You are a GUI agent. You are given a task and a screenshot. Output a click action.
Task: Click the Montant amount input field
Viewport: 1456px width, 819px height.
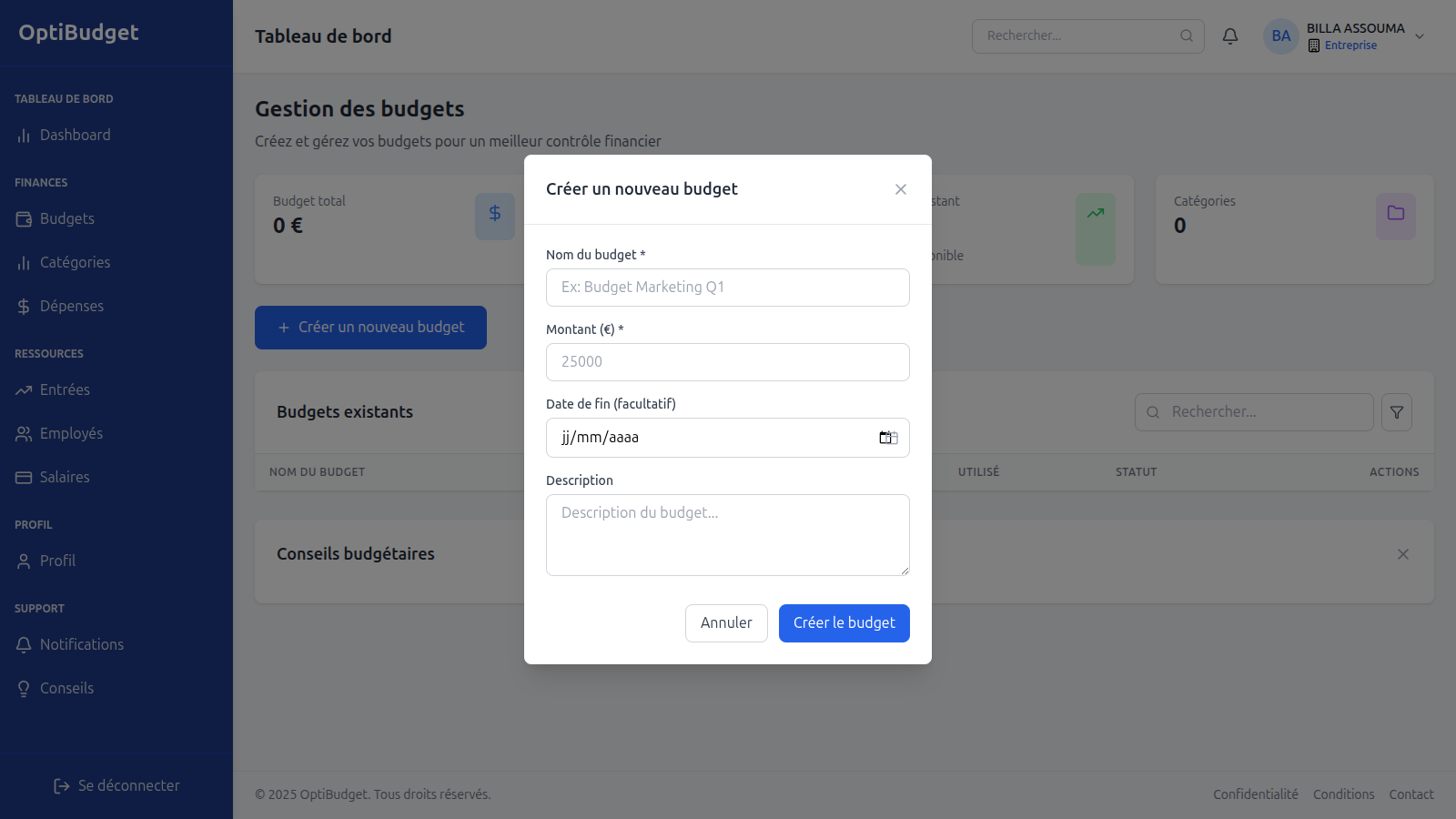pyautogui.click(x=728, y=362)
